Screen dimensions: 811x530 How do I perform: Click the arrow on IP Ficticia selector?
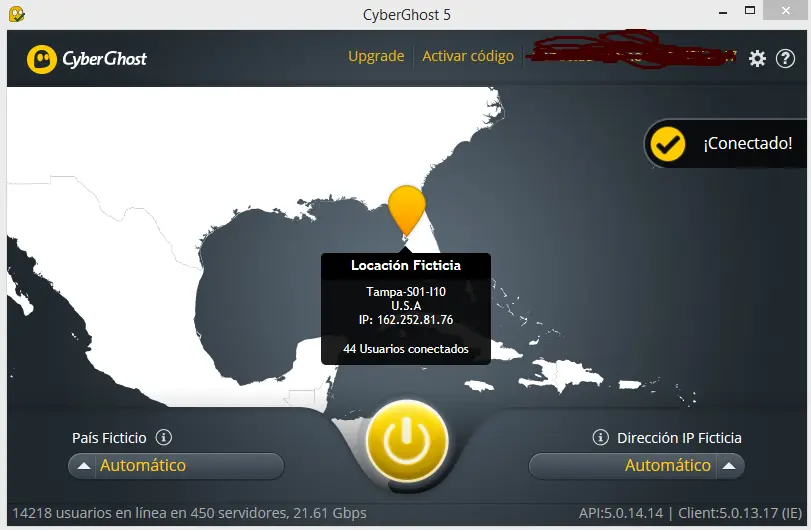[729, 466]
